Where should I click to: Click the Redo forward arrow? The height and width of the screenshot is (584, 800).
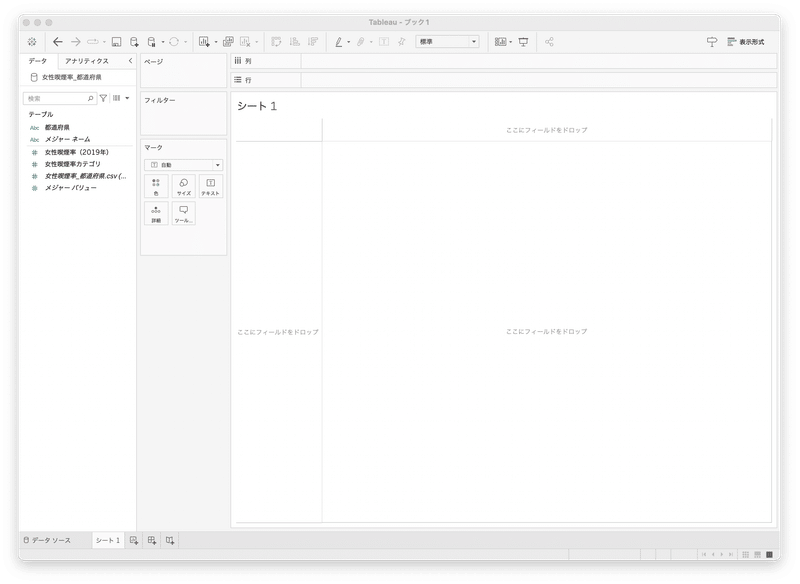coord(76,42)
